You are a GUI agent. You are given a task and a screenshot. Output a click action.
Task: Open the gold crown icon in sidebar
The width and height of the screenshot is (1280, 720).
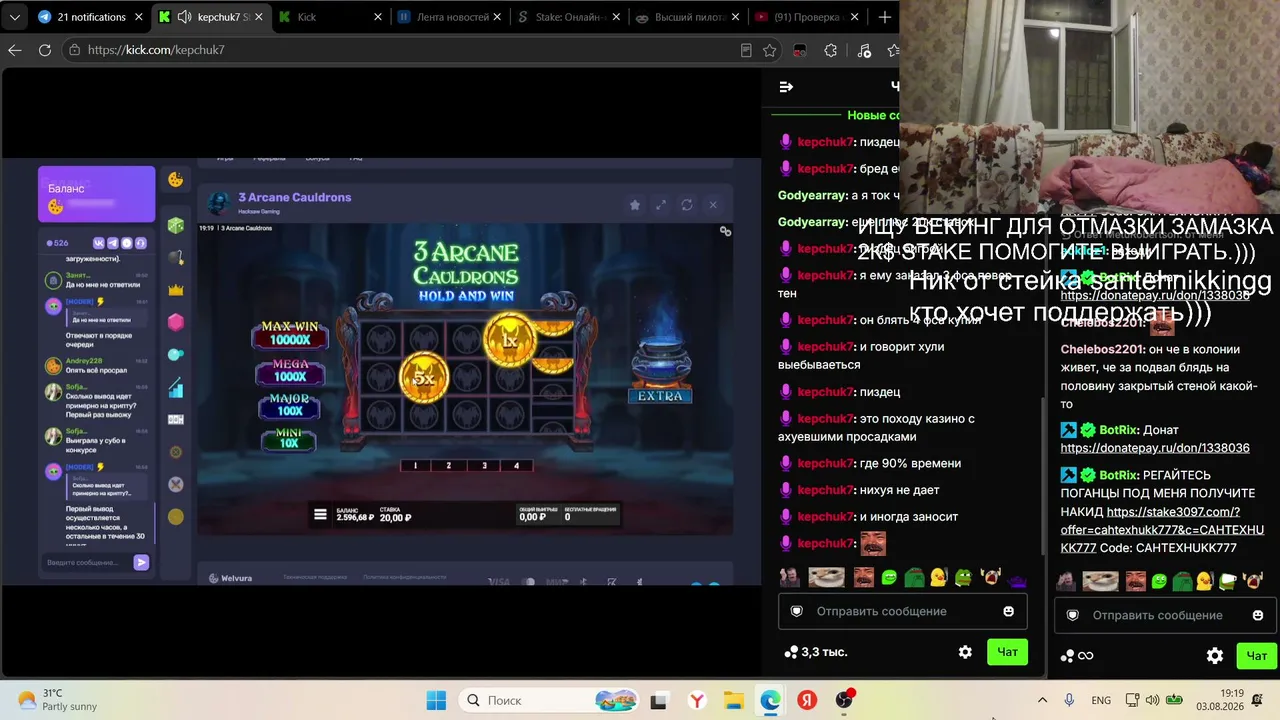click(x=176, y=290)
